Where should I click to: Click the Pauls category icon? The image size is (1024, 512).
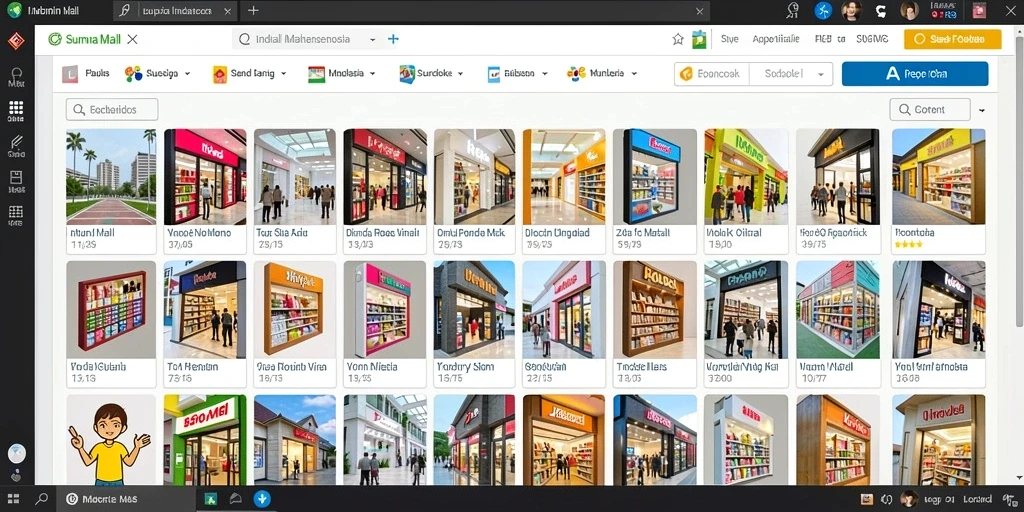click(x=70, y=74)
